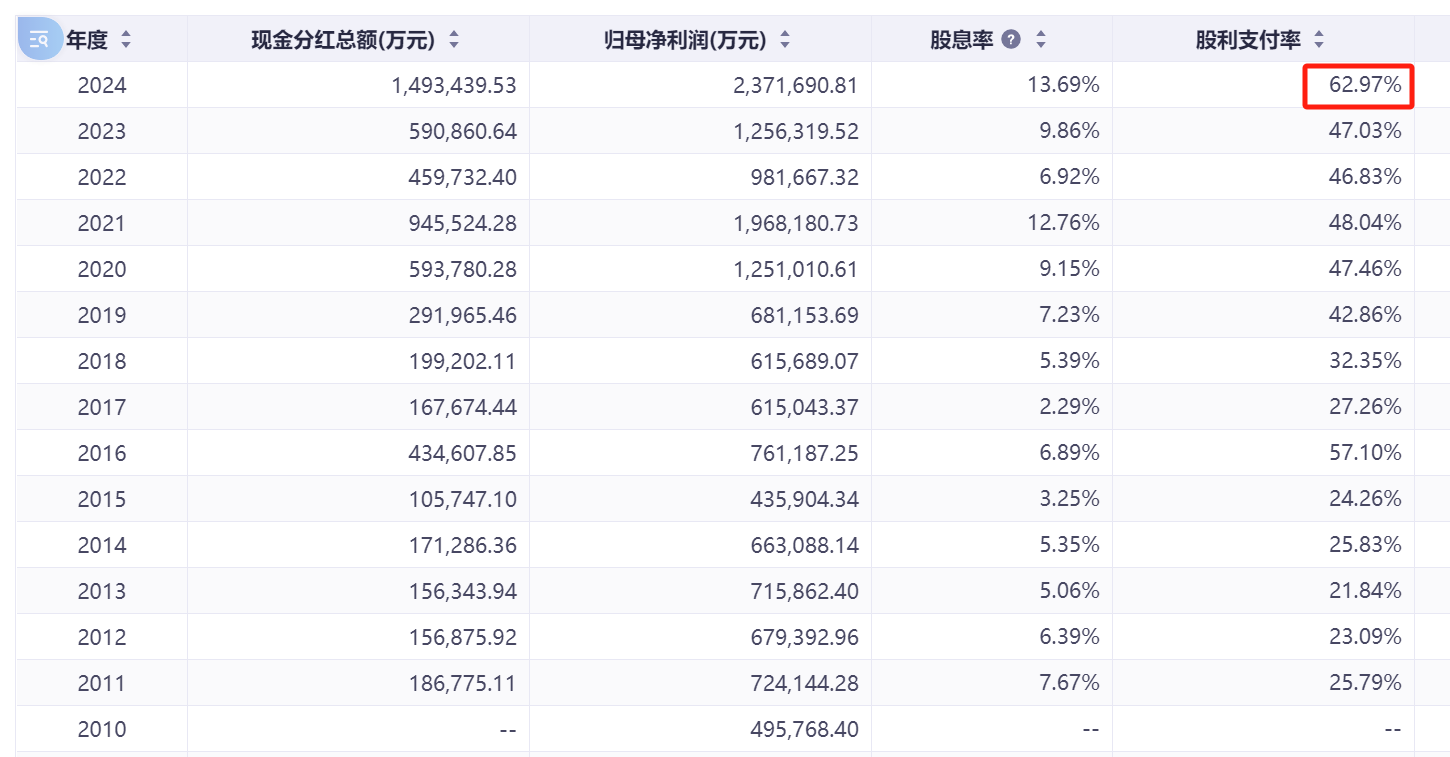
Task: Click the help question mark beside 股息率
Action: click(x=1011, y=40)
